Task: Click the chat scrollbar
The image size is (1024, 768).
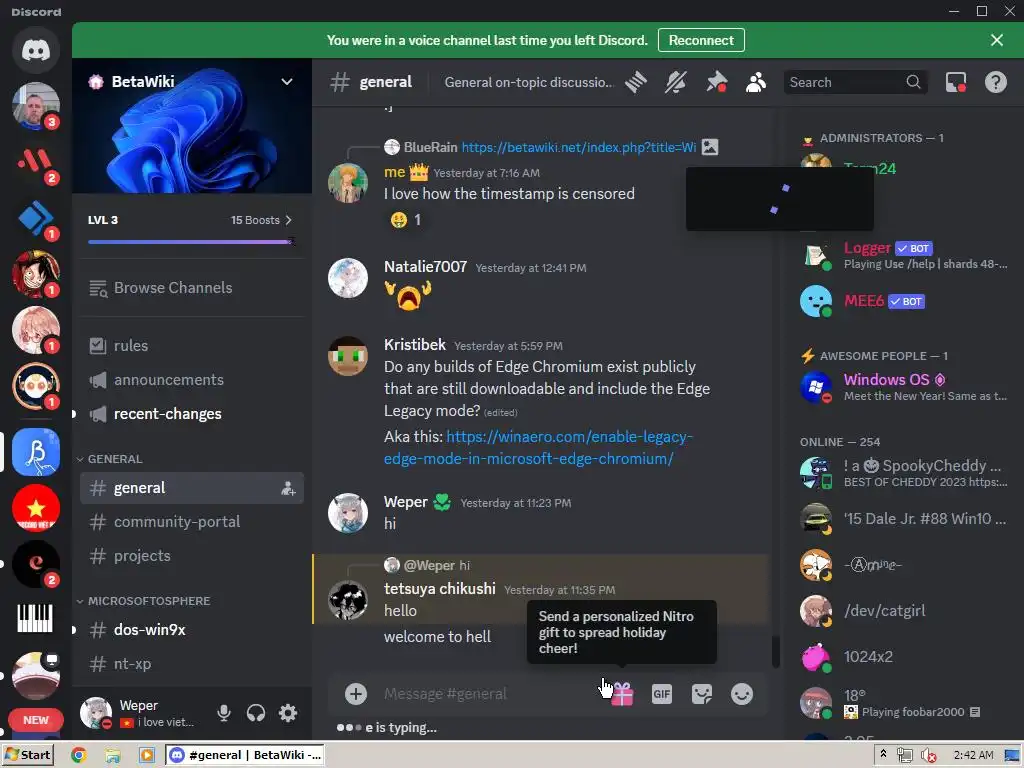Action: point(776,652)
